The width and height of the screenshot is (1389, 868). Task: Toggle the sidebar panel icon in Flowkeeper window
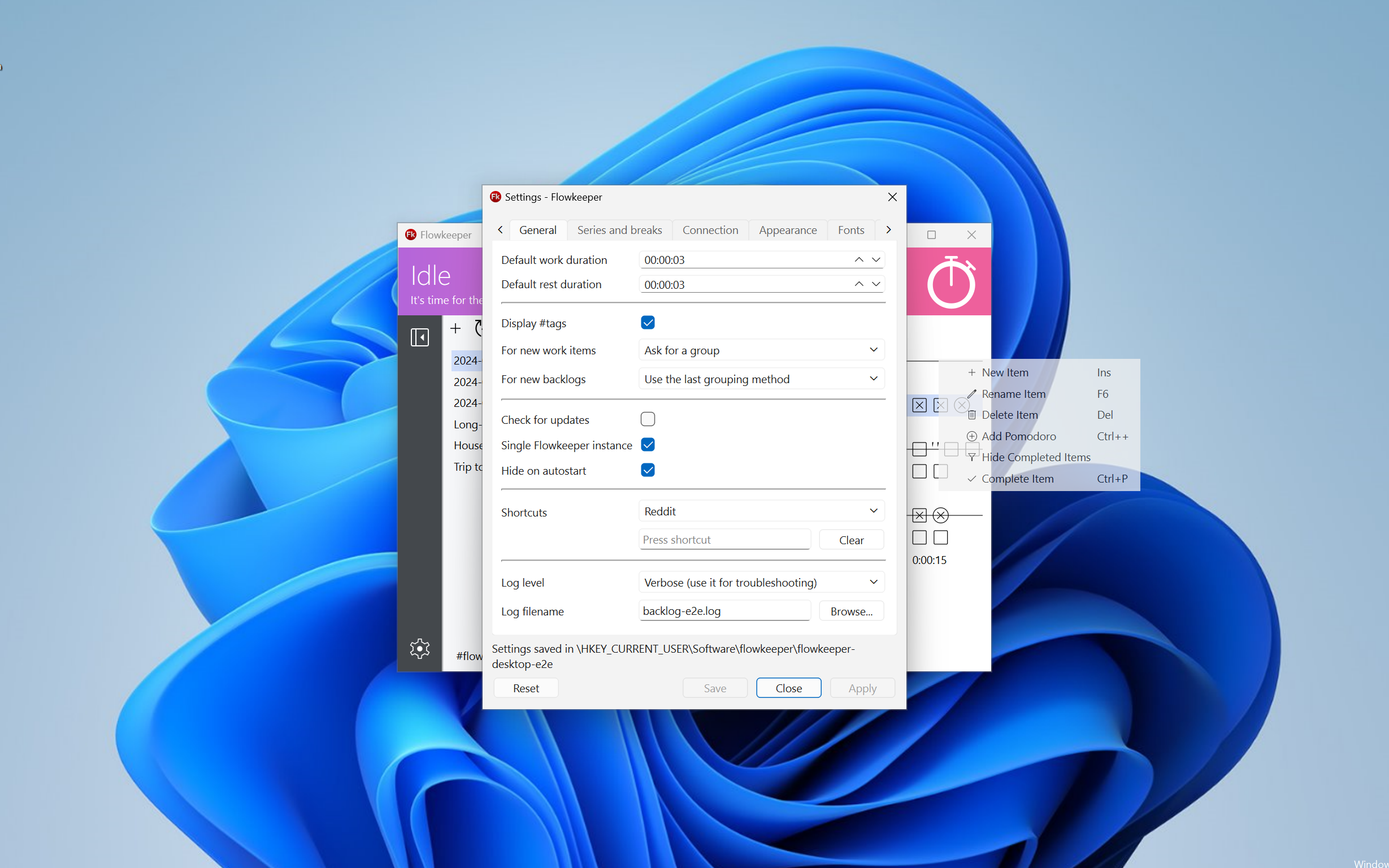pyautogui.click(x=419, y=337)
